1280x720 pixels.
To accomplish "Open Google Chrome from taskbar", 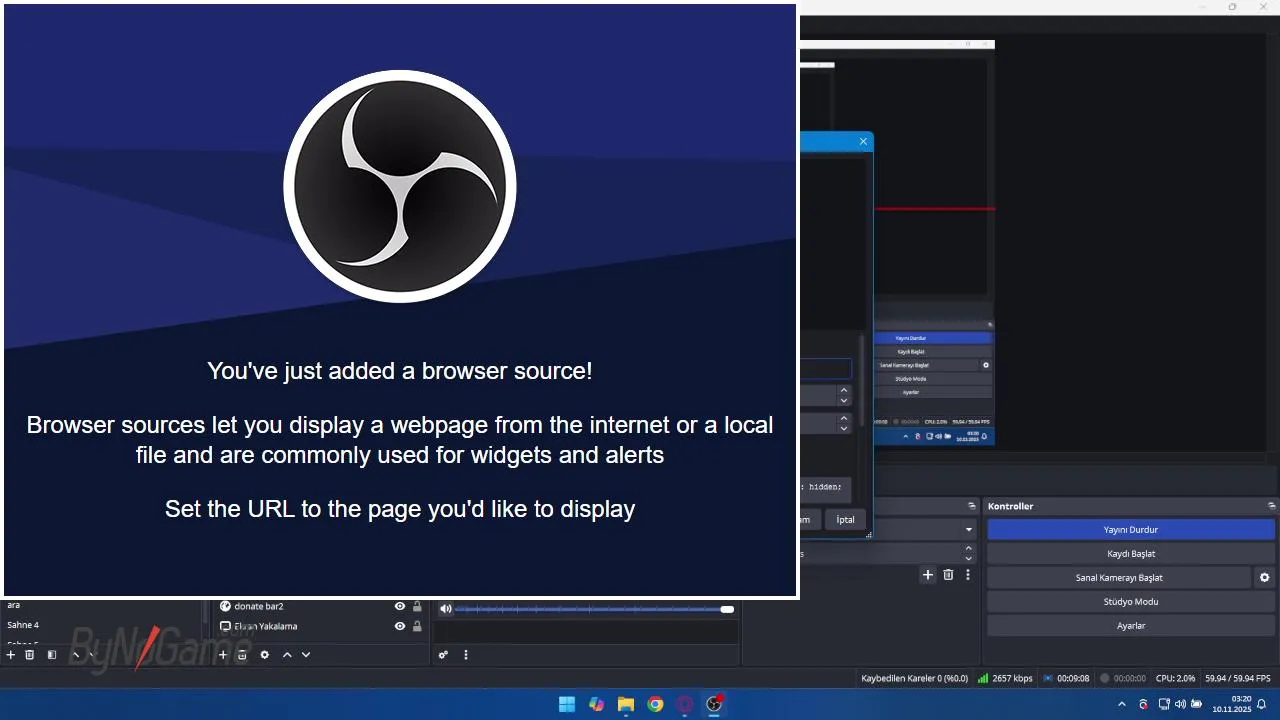I will point(655,704).
